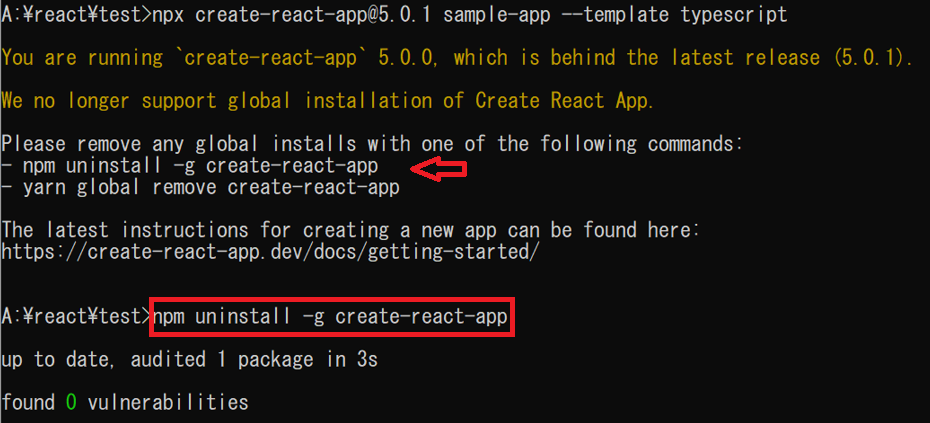Click 'up to date, audited 1 package' output
The width and height of the screenshot is (930, 423).
(x=189, y=359)
